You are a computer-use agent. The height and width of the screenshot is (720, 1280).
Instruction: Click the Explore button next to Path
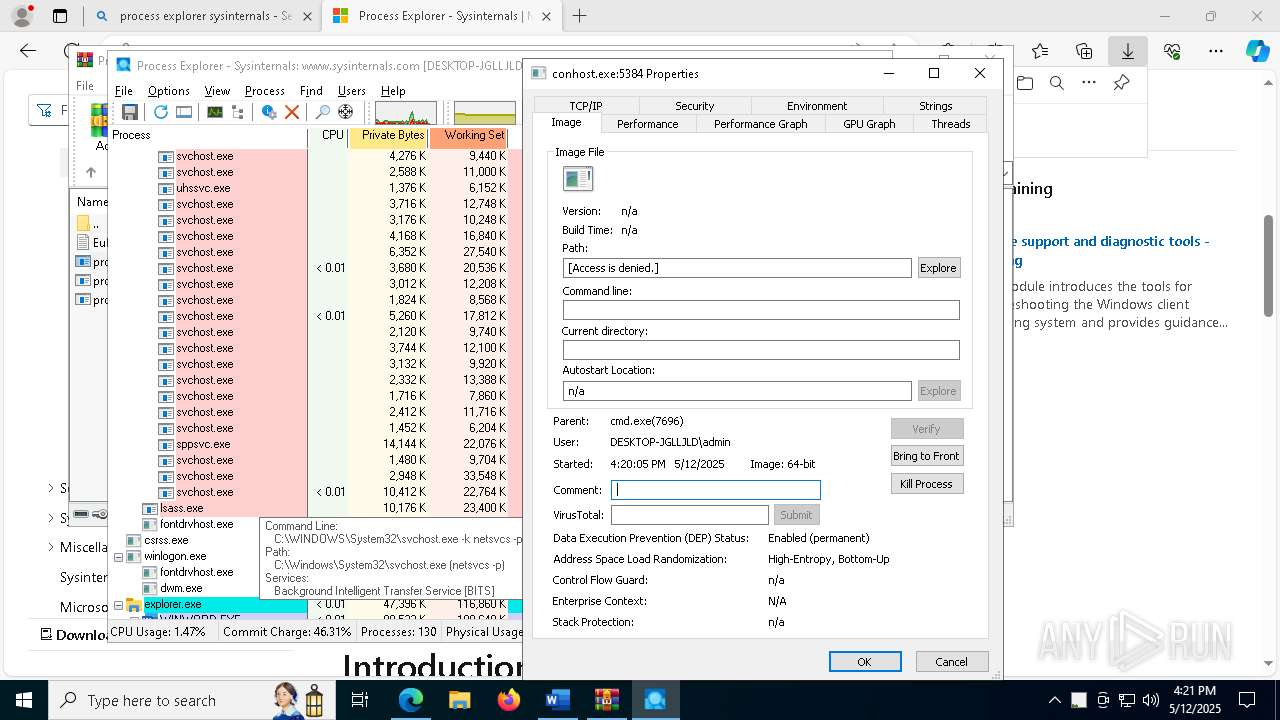tap(938, 268)
